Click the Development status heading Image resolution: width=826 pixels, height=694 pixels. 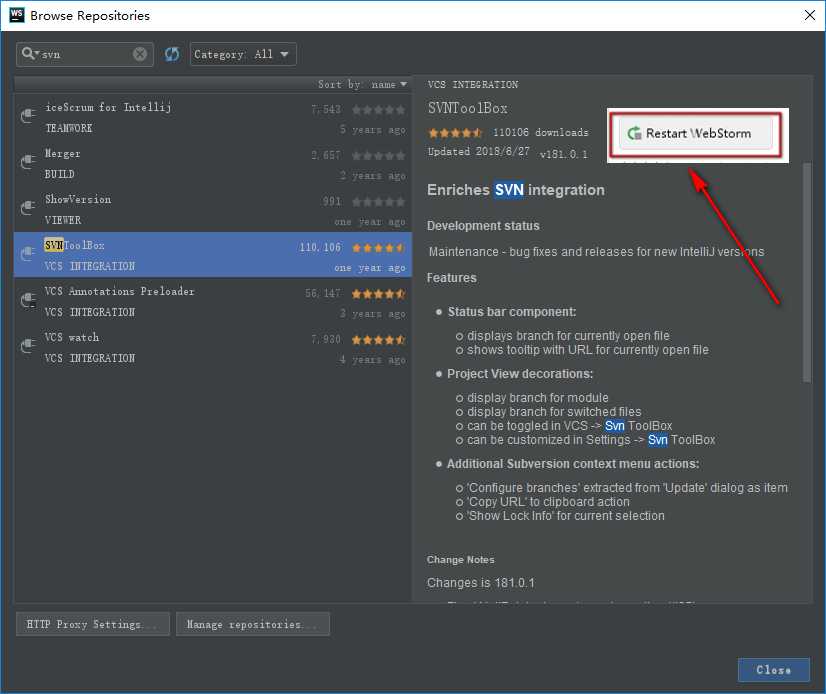click(x=483, y=226)
